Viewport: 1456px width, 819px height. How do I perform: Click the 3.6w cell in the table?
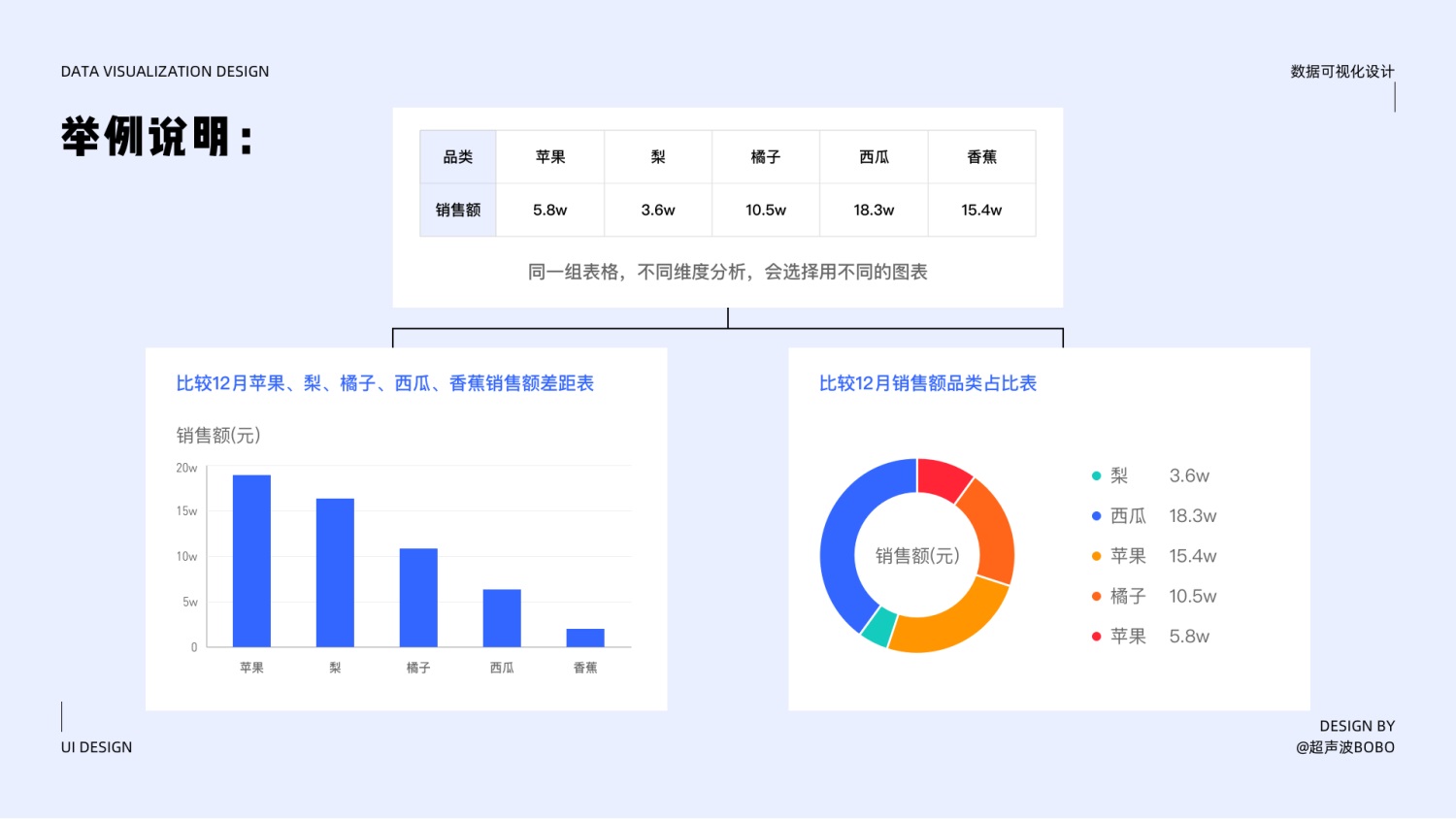[x=658, y=210]
